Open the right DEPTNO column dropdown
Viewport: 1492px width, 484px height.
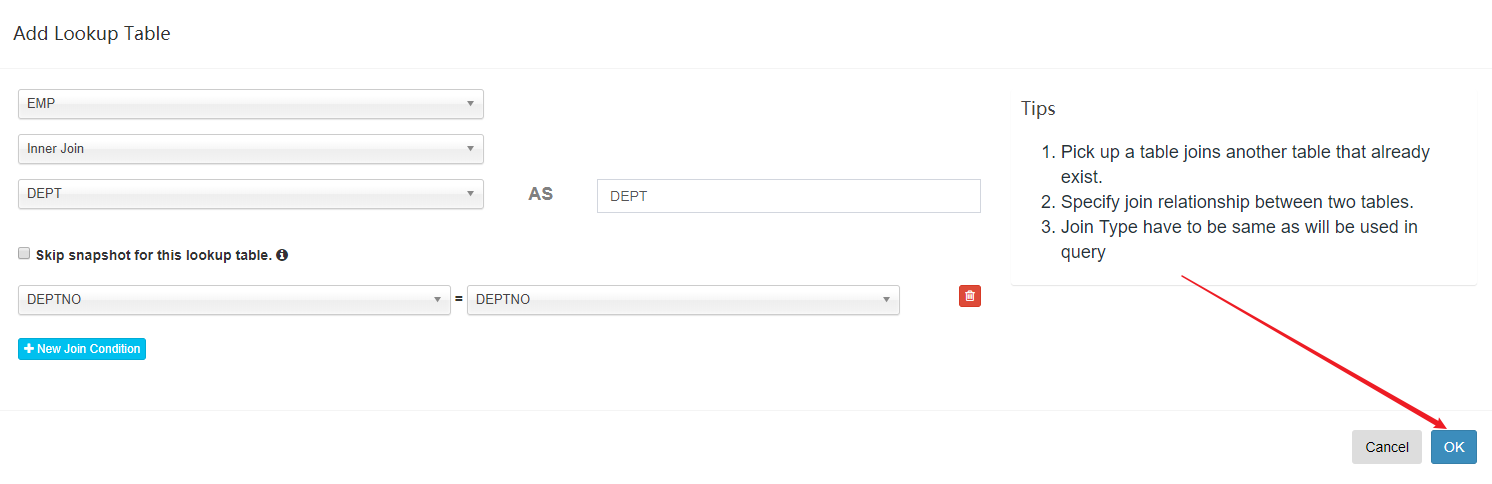(682, 300)
